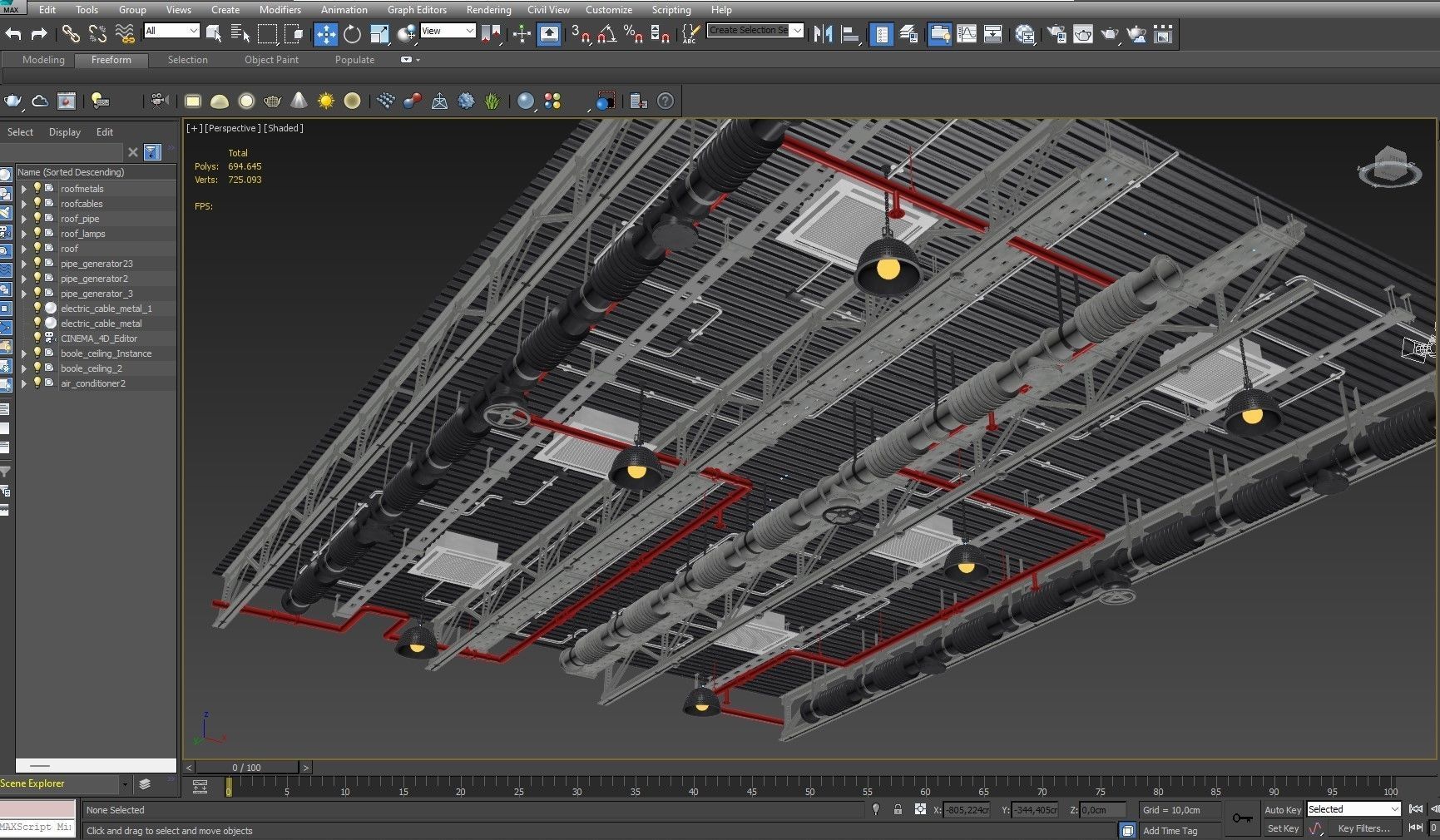Toggle visibility bulb of CINEMA_4D_Editor

click(x=37, y=338)
